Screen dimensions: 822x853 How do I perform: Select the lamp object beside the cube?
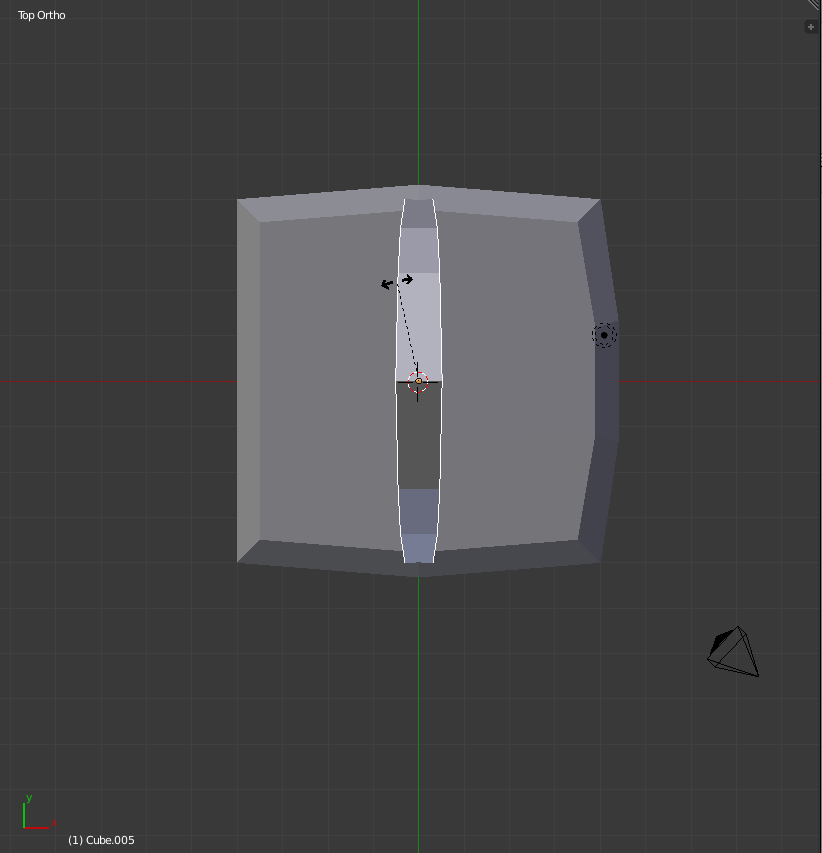604,335
